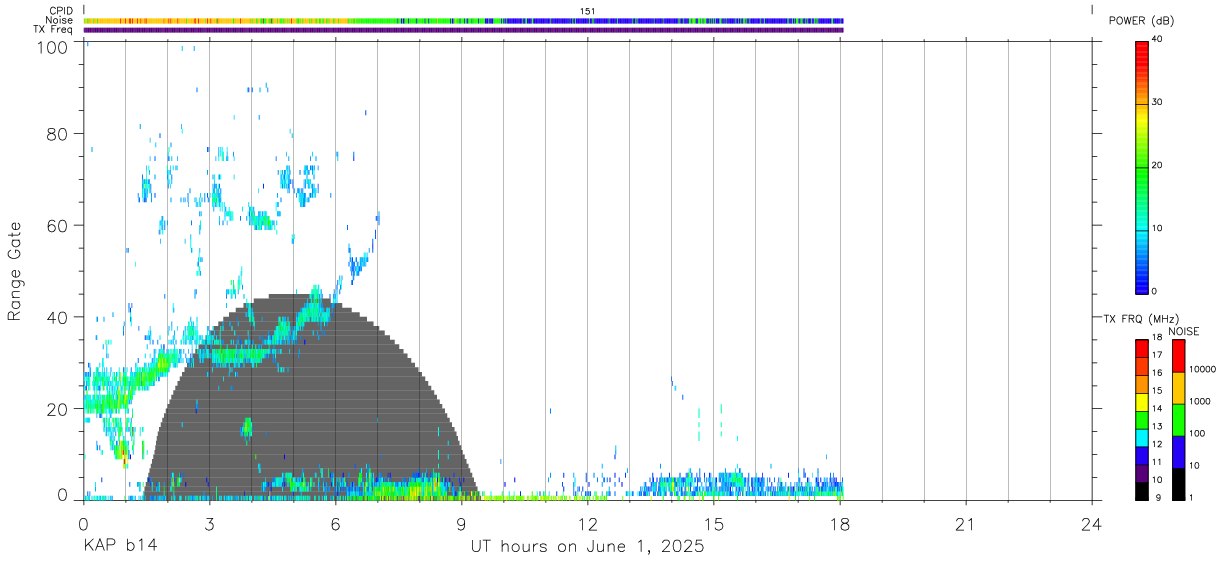1228x567 pixels.
Task: Click the blue swatch in NOISE legend
Action: pos(1178,452)
